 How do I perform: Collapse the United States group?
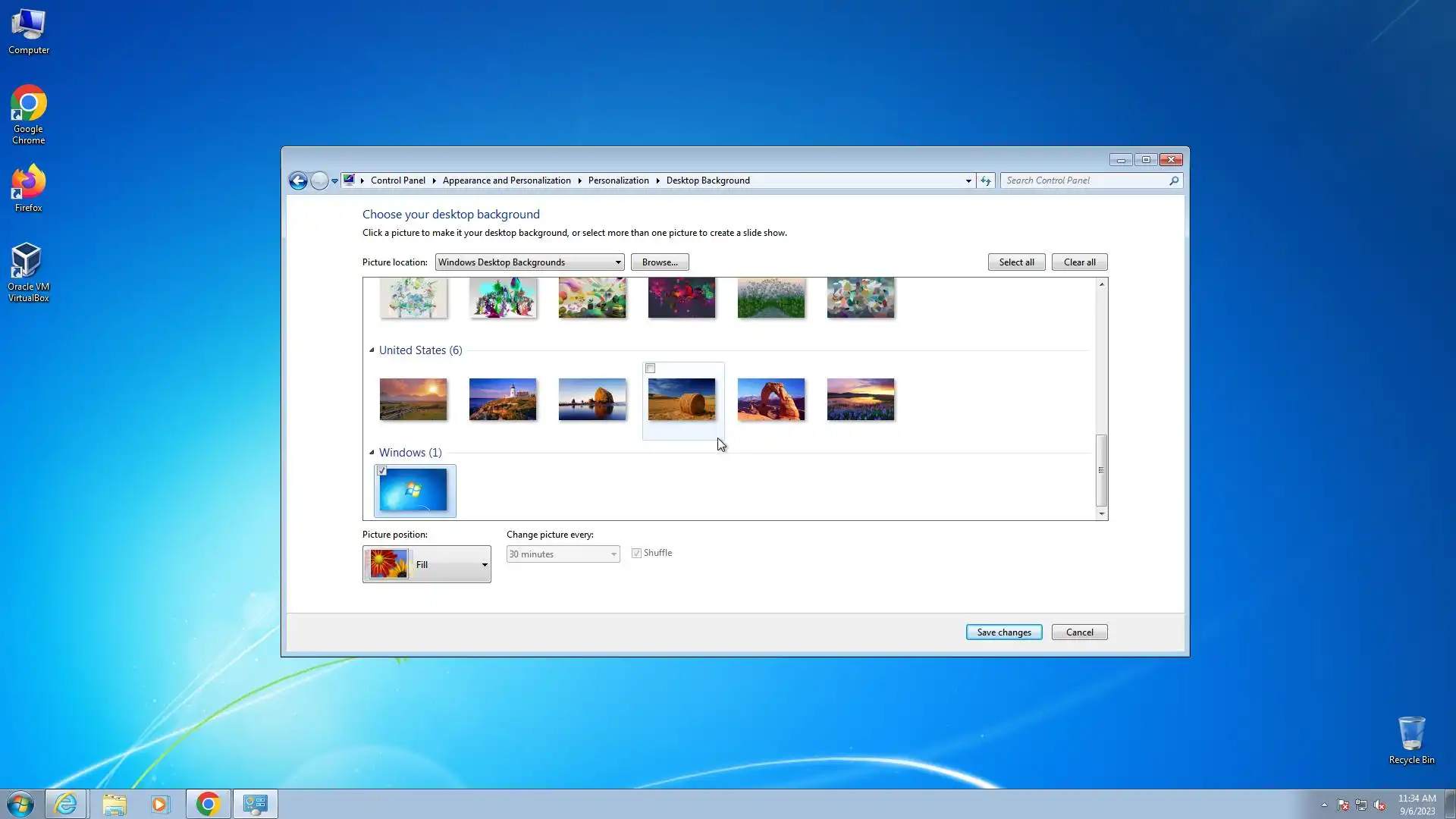(x=372, y=350)
